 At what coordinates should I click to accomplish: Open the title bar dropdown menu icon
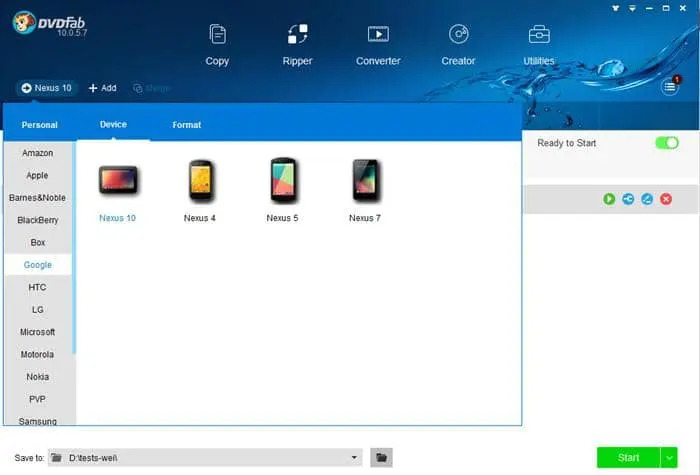pos(632,8)
